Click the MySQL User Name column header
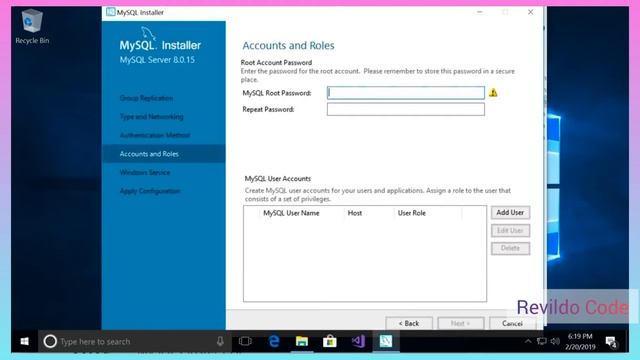The width and height of the screenshot is (640, 360). pos(291,213)
